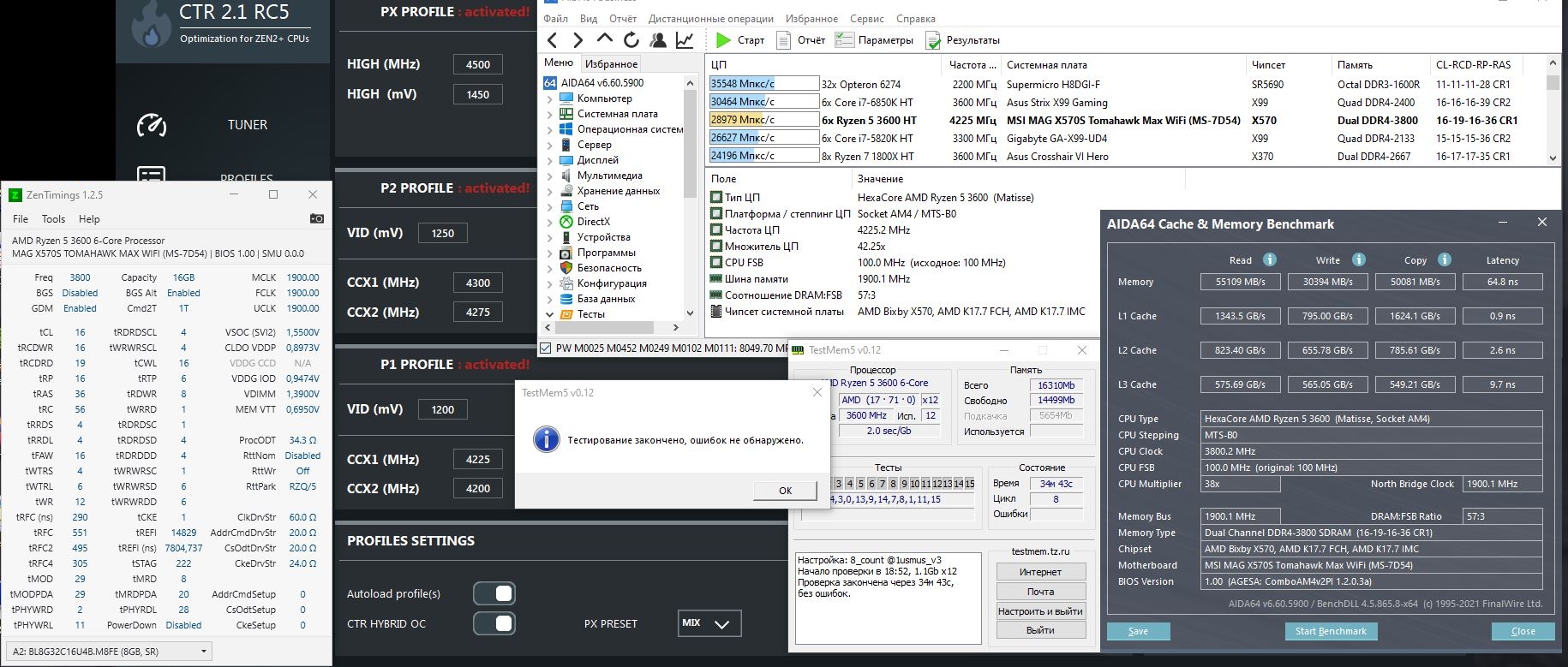1568x667 pixels.
Task: Expand the Программы tree node
Action: (549, 253)
